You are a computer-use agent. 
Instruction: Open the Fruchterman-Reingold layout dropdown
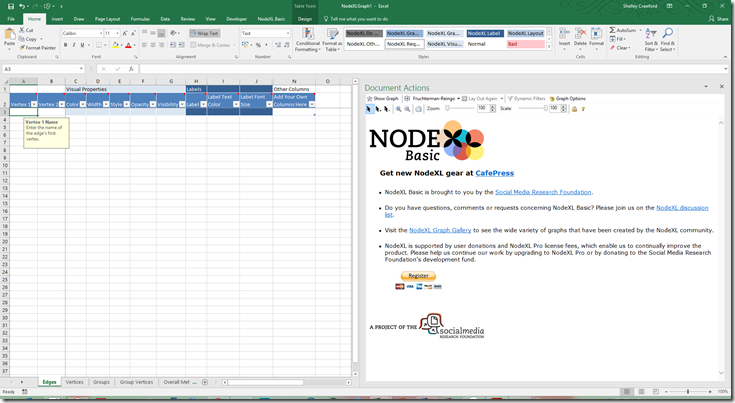coord(458,98)
